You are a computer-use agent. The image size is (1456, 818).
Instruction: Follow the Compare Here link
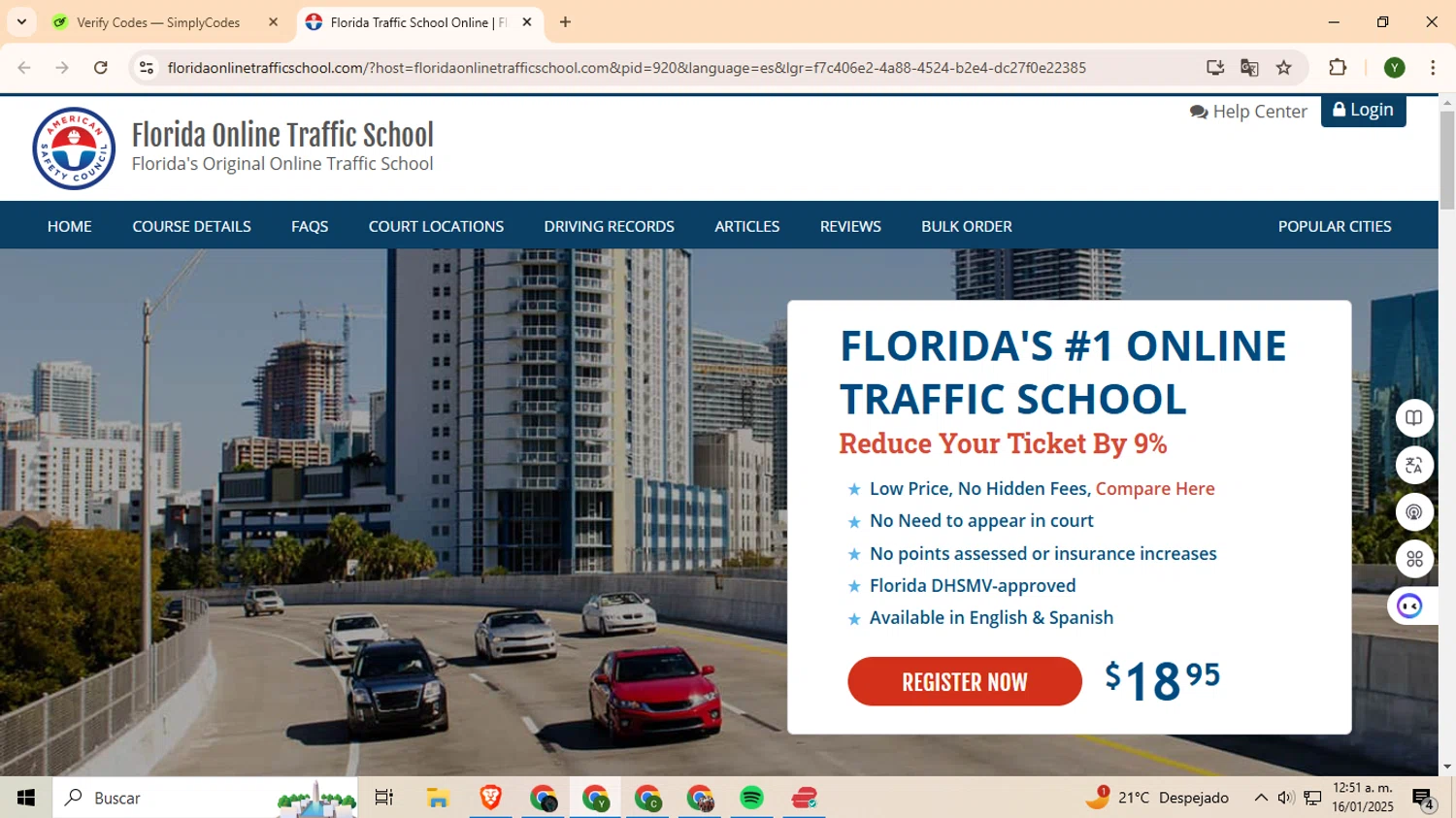tap(1155, 488)
